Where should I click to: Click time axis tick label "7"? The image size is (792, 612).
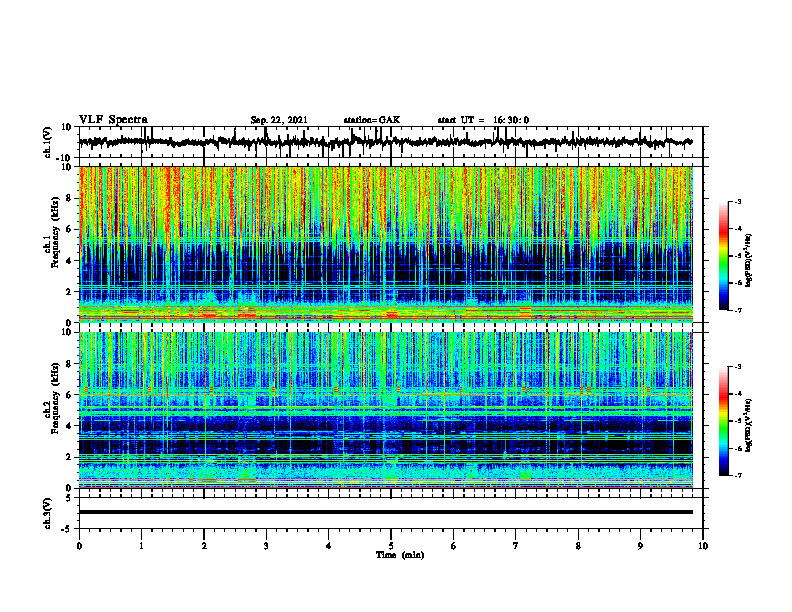point(516,546)
